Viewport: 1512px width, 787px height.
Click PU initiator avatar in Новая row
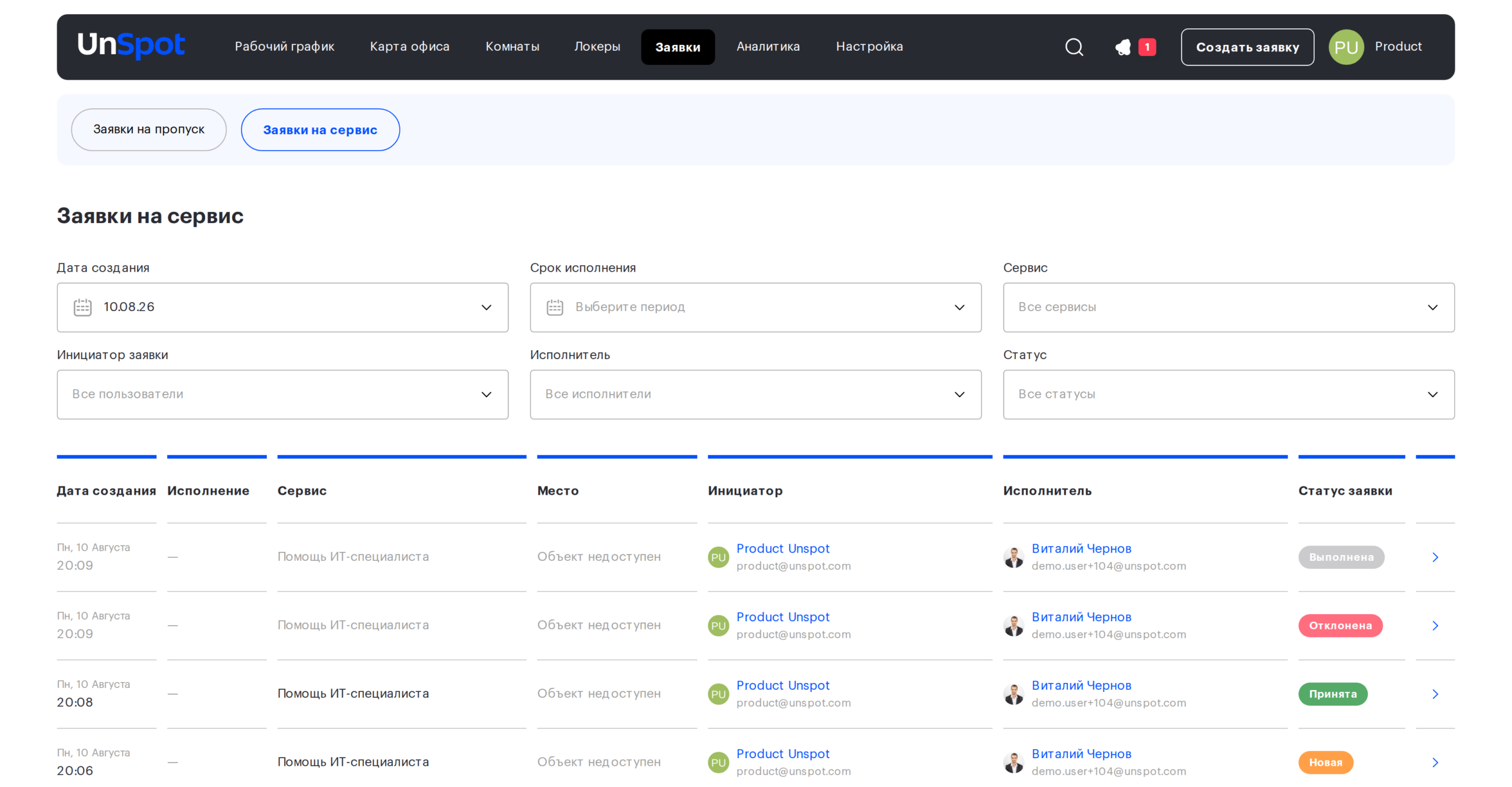[718, 762]
